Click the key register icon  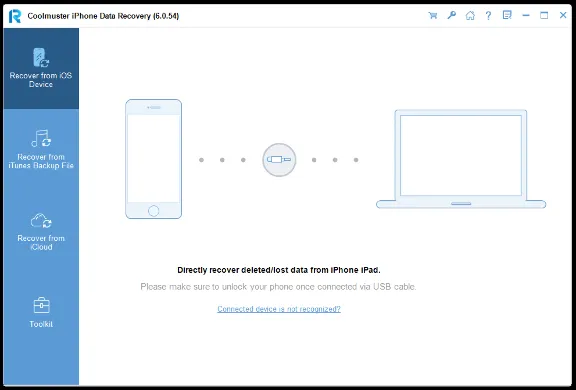click(451, 15)
